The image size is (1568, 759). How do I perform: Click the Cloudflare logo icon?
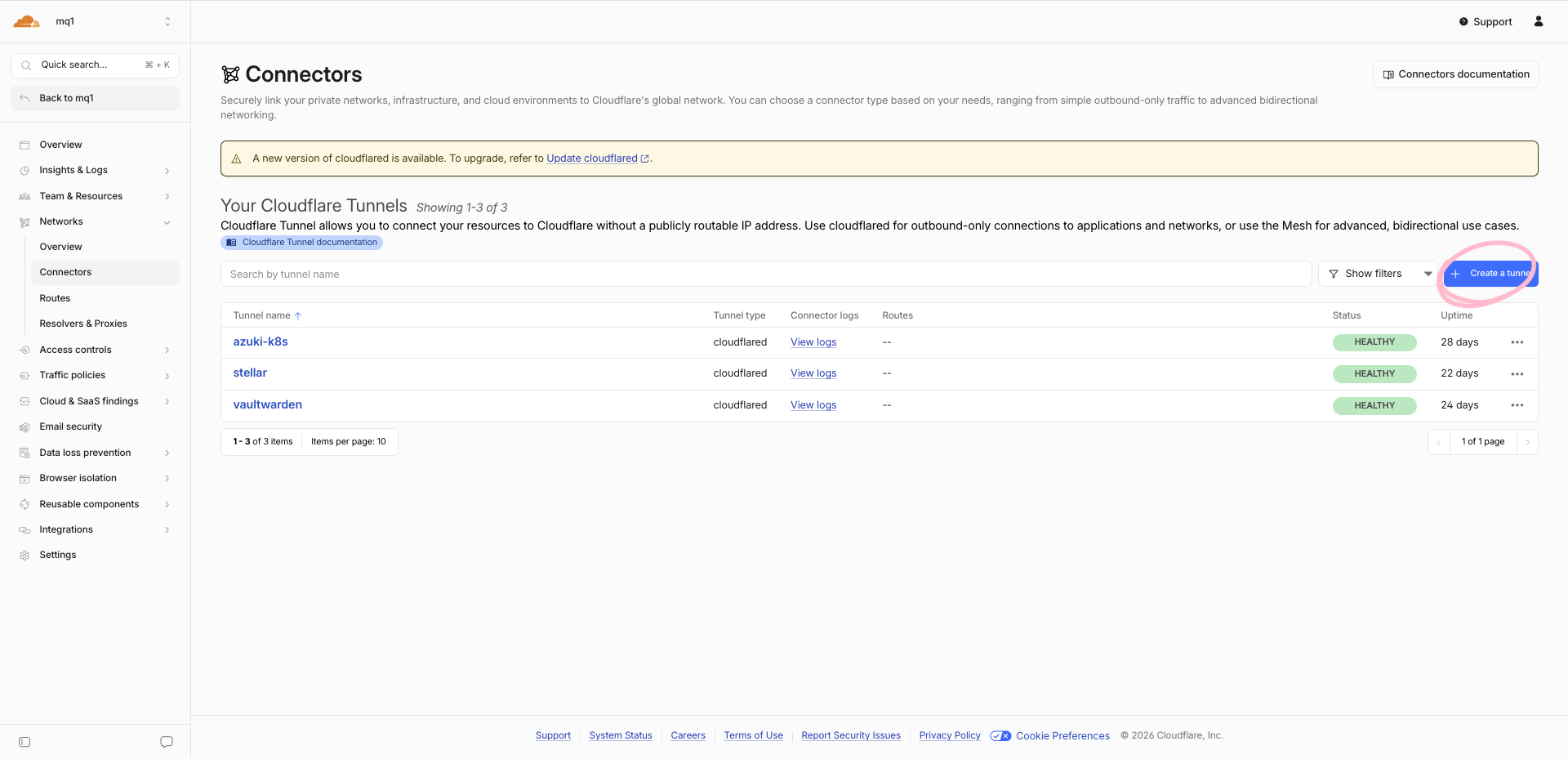(x=26, y=21)
